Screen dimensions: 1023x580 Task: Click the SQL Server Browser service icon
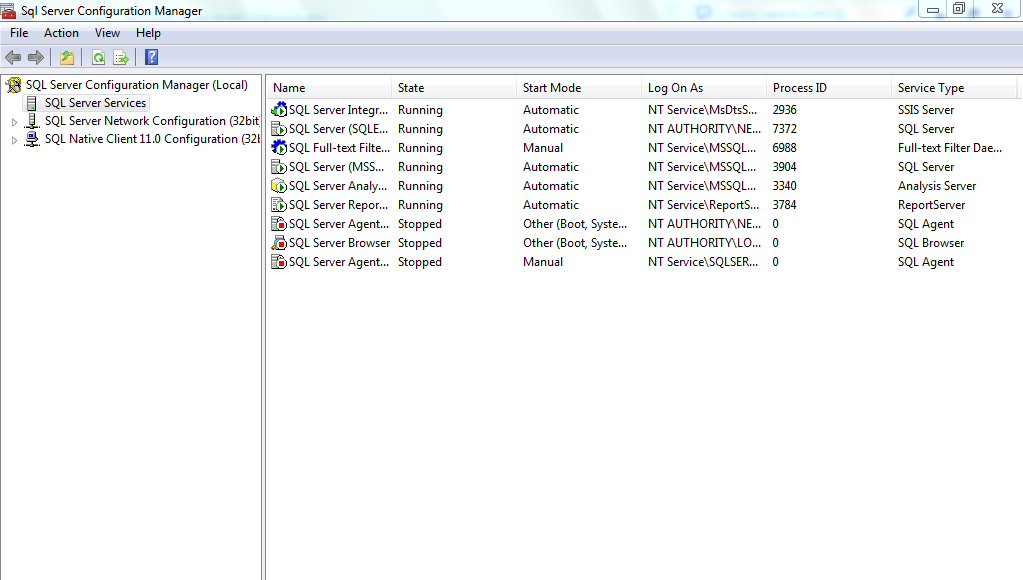click(x=279, y=243)
